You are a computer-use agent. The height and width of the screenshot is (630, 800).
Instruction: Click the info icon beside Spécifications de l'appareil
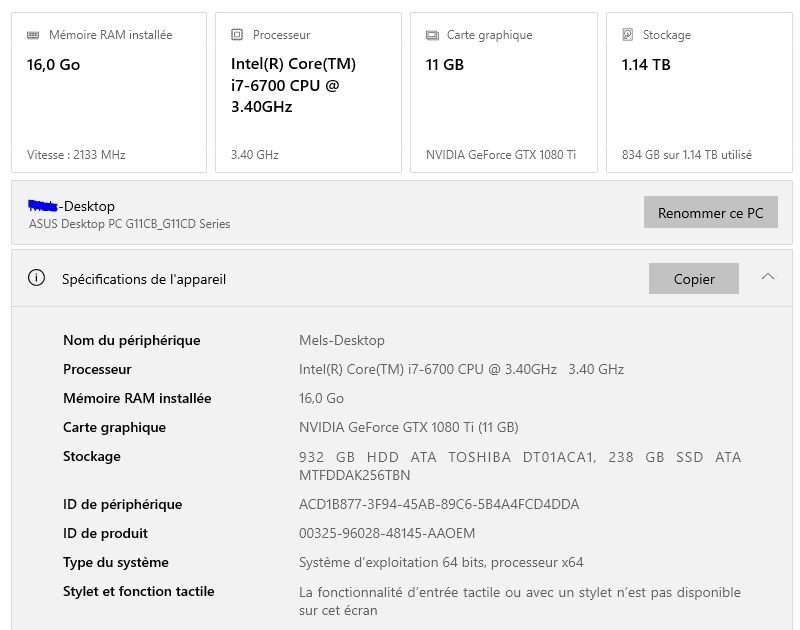click(36, 278)
